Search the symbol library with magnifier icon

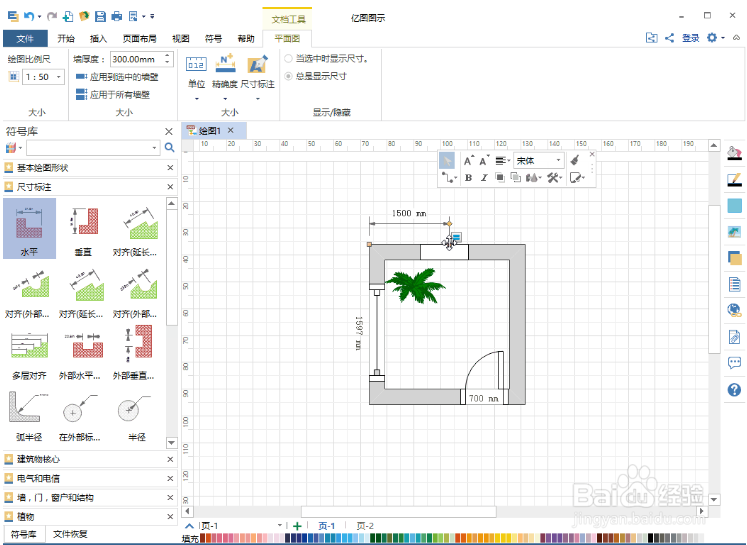click(169, 148)
